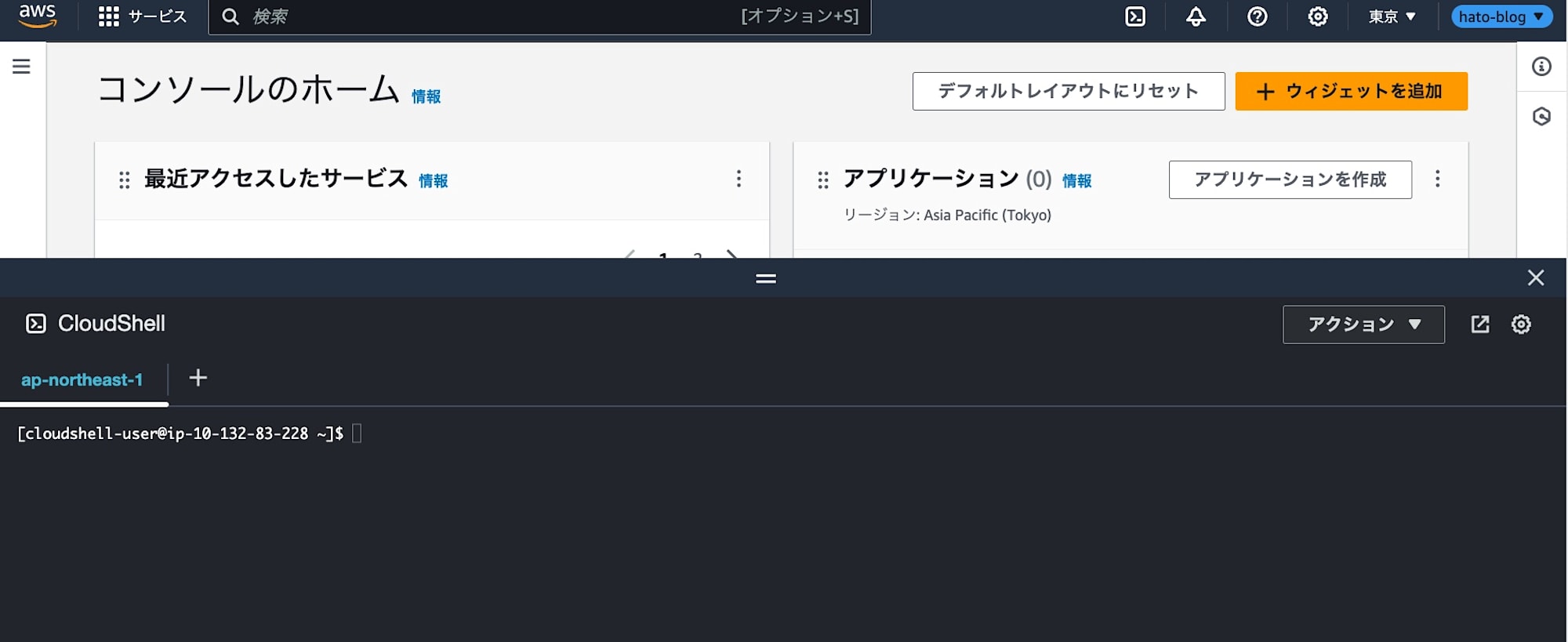Add a new CloudShell tab with plus

198,378
